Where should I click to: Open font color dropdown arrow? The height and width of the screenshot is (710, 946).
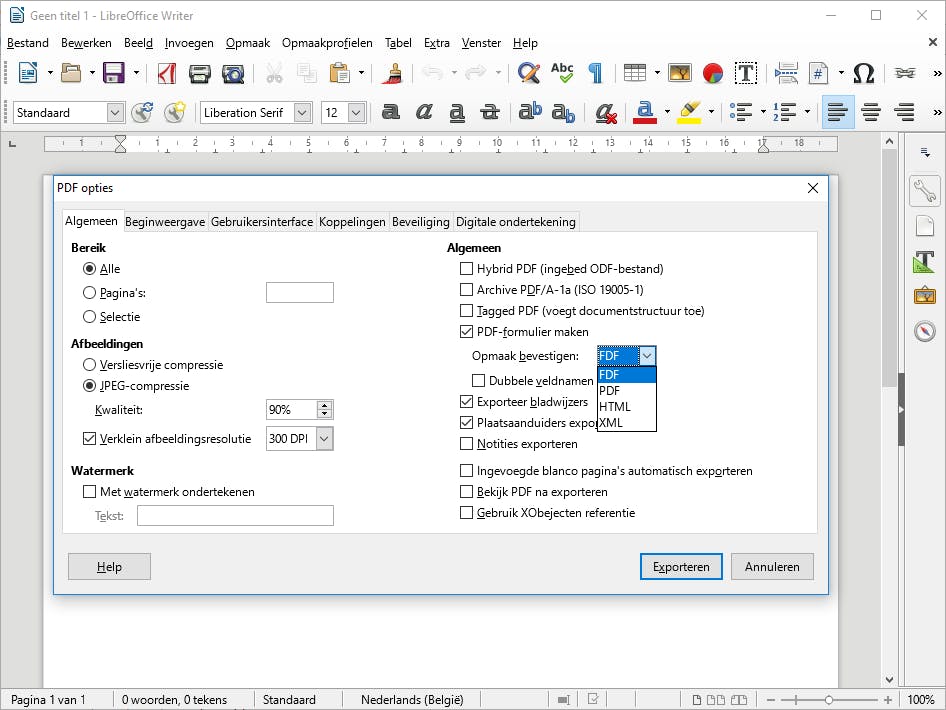point(667,112)
